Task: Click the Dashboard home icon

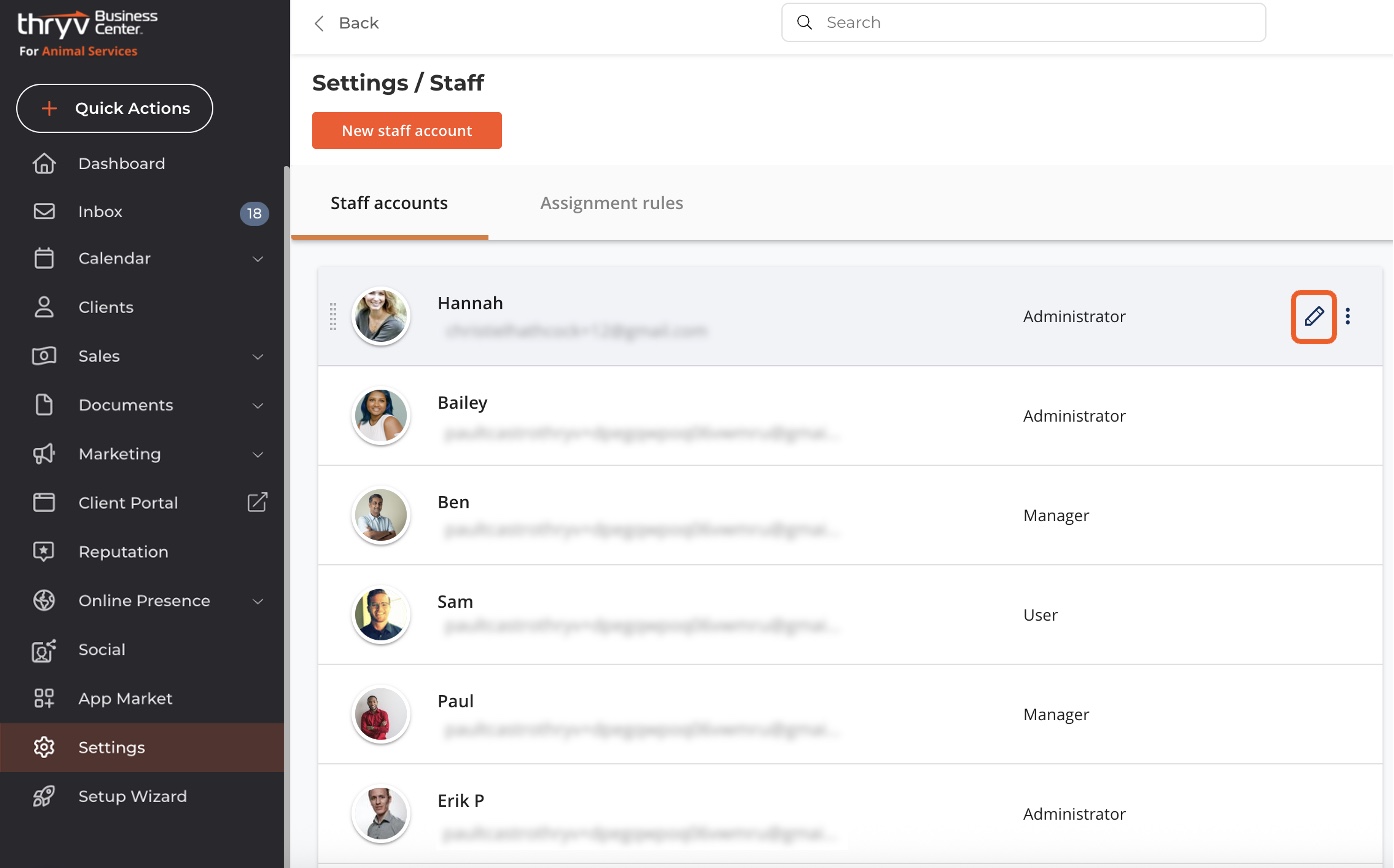Action: 44,163
